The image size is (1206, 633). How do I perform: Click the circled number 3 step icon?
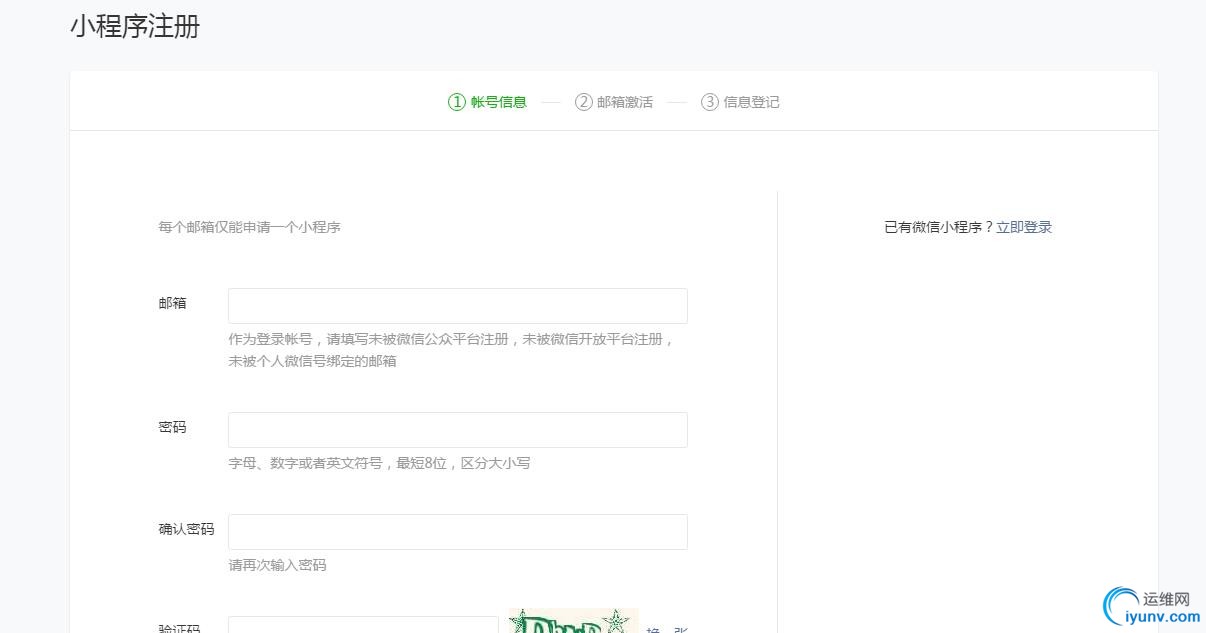pyautogui.click(x=710, y=102)
